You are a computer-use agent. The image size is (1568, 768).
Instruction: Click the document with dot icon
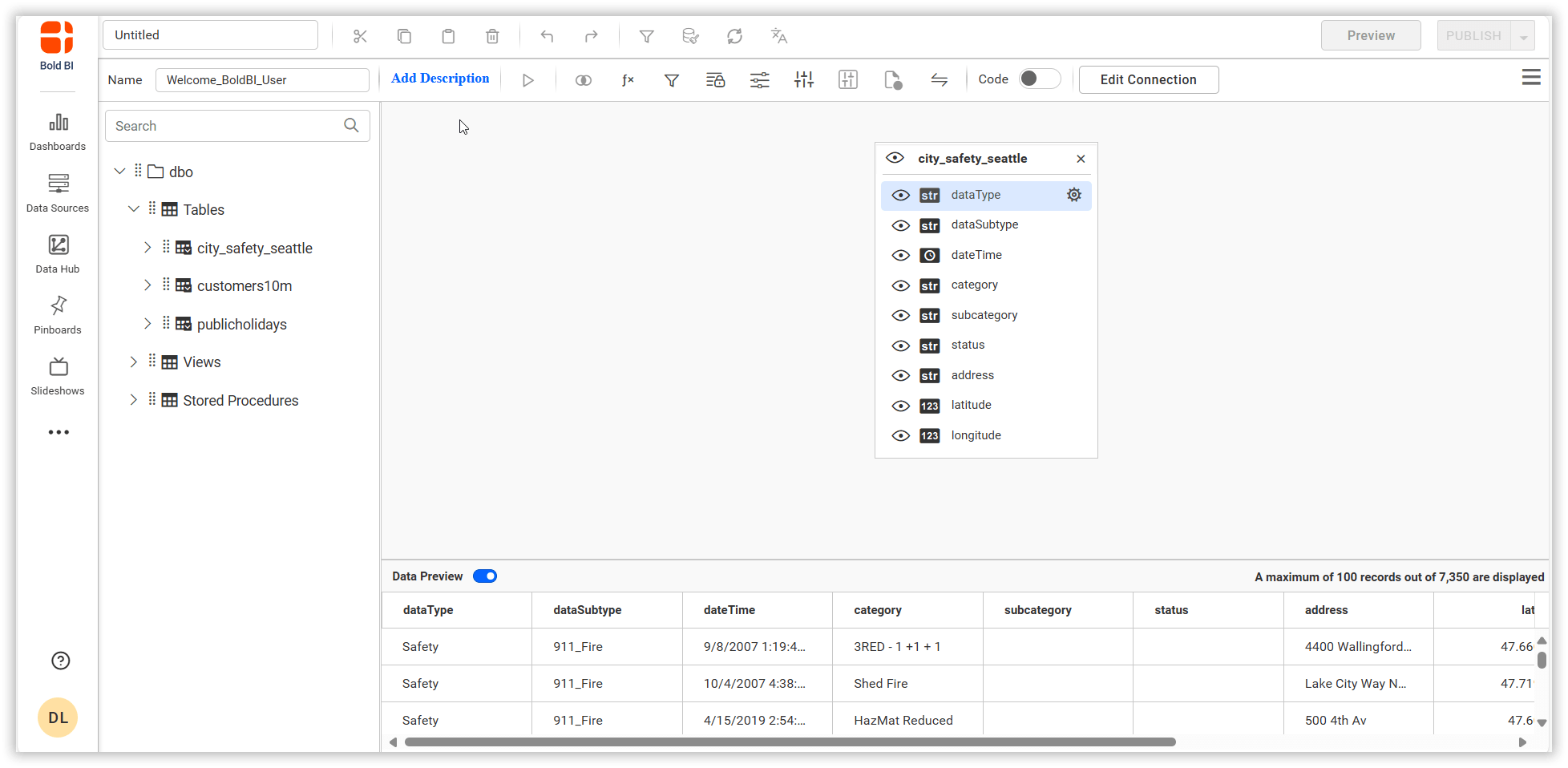pos(892,80)
